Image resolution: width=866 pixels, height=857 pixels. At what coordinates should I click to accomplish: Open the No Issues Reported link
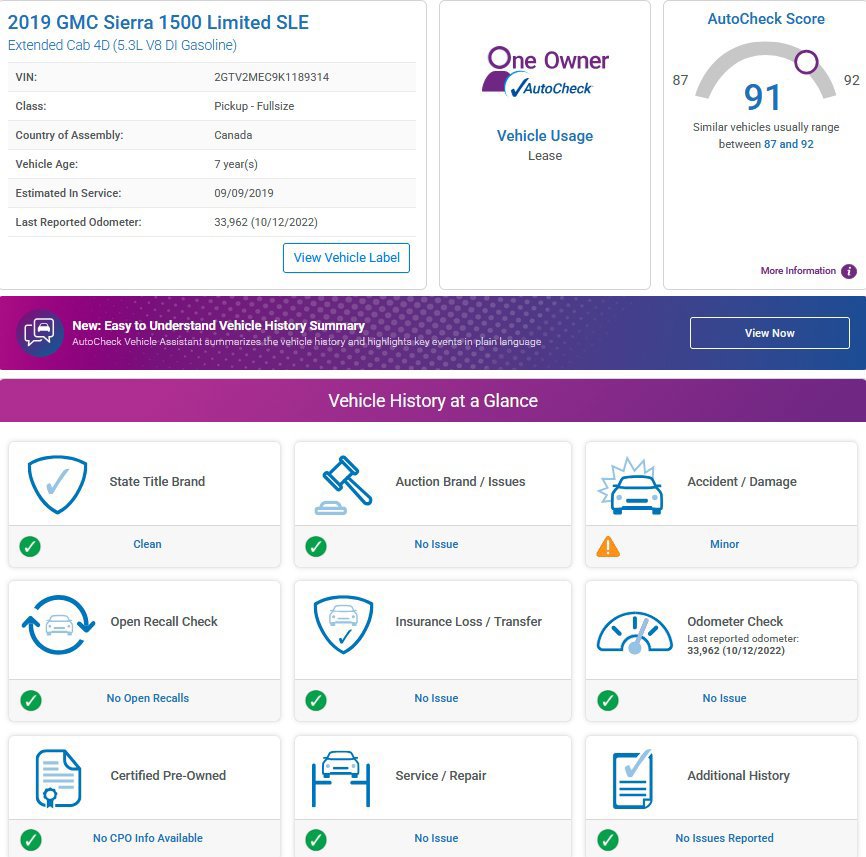725,838
